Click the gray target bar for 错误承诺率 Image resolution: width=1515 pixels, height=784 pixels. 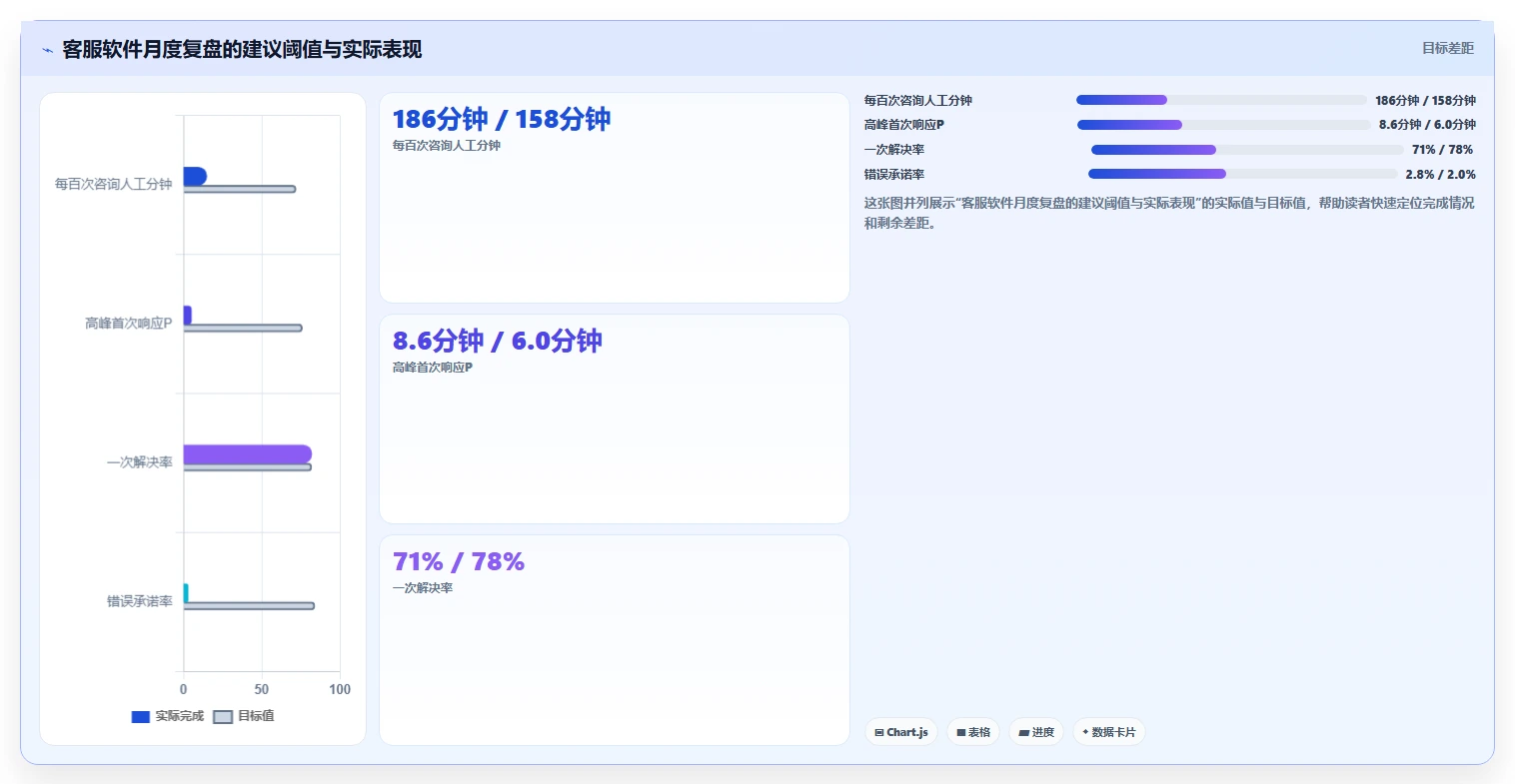(x=249, y=606)
